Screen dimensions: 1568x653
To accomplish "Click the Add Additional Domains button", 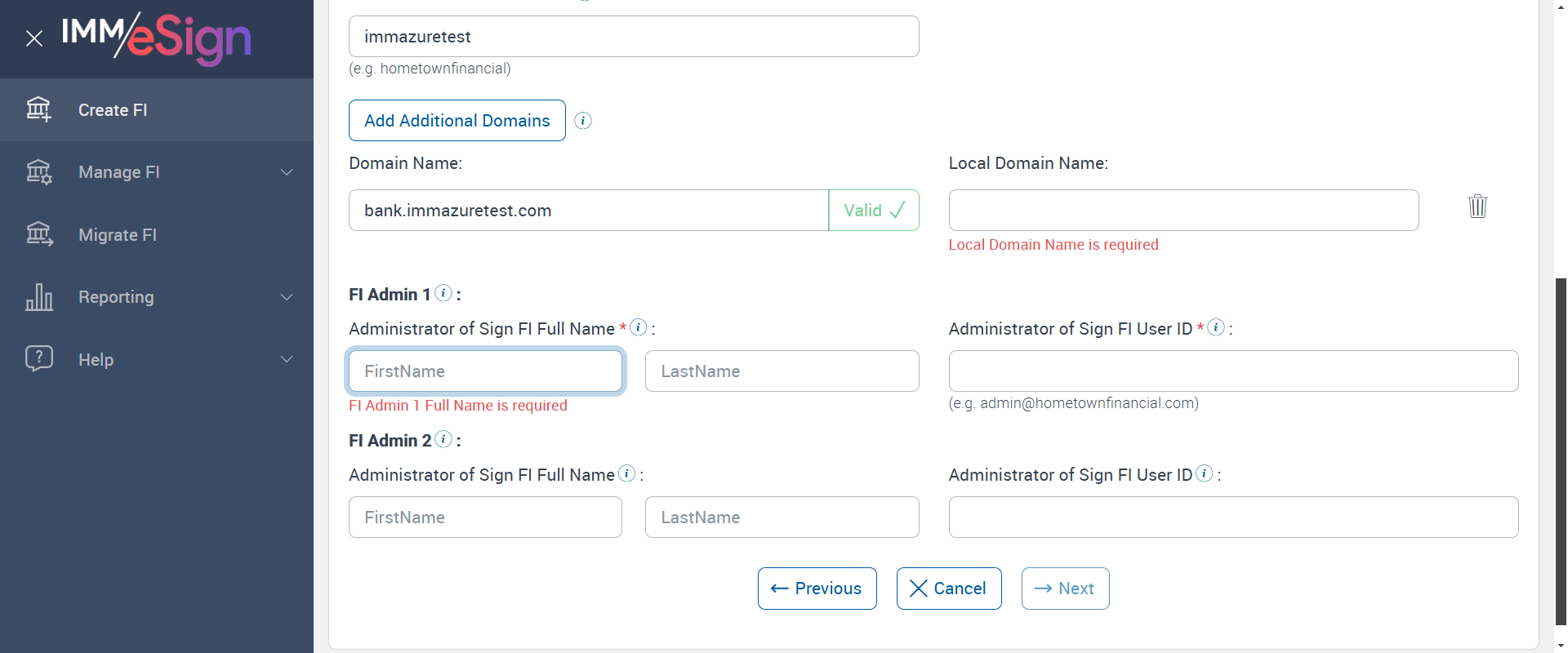I will coord(457,121).
